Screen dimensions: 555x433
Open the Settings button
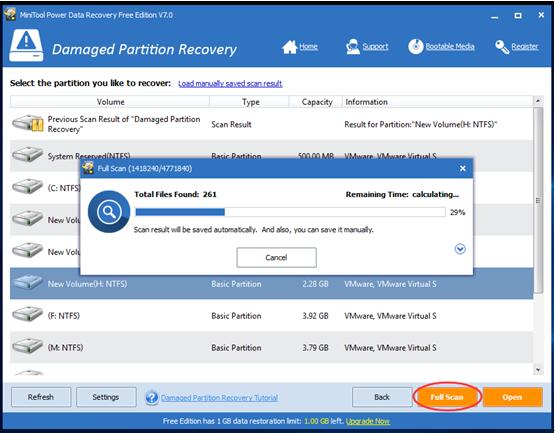pos(106,397)
